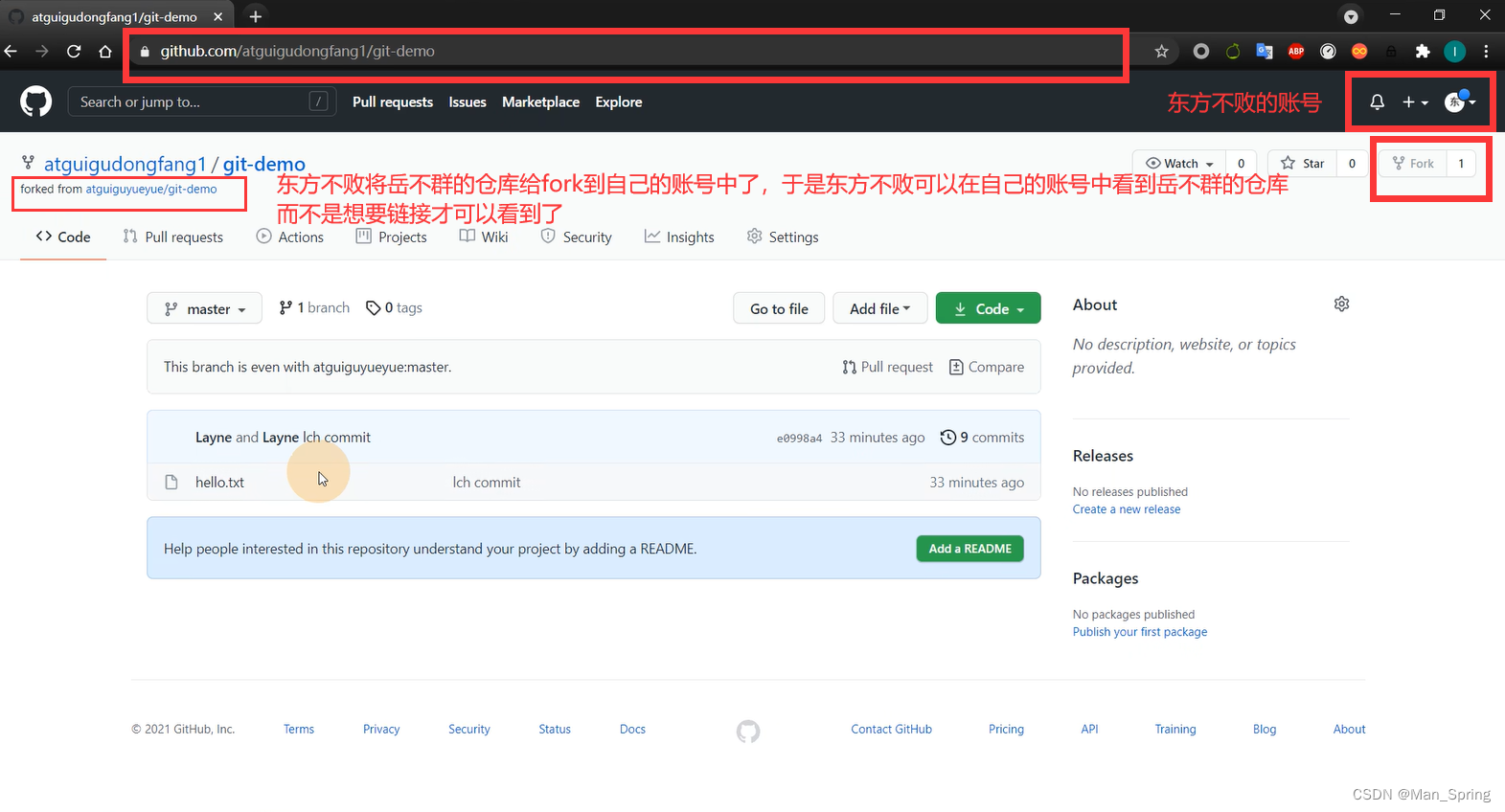Viewport: 1505px width, 812px height.
Task: Open Issues in the header
Action: pos(467,101)
